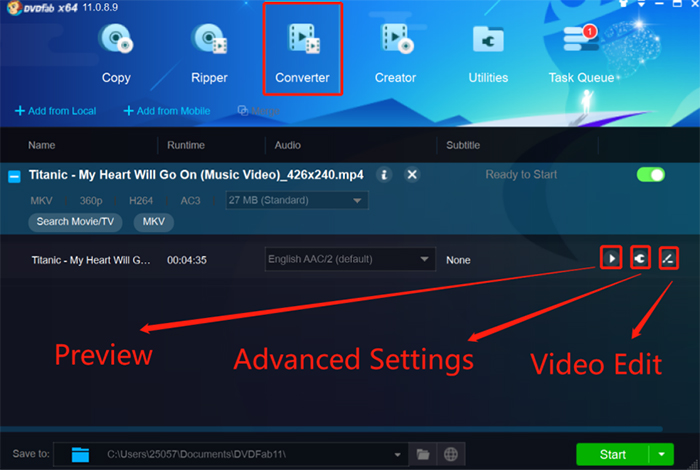The width and height of the screenshot is (700, 470).
Task: Click the Runtime column header
Action: pos(186,145)
